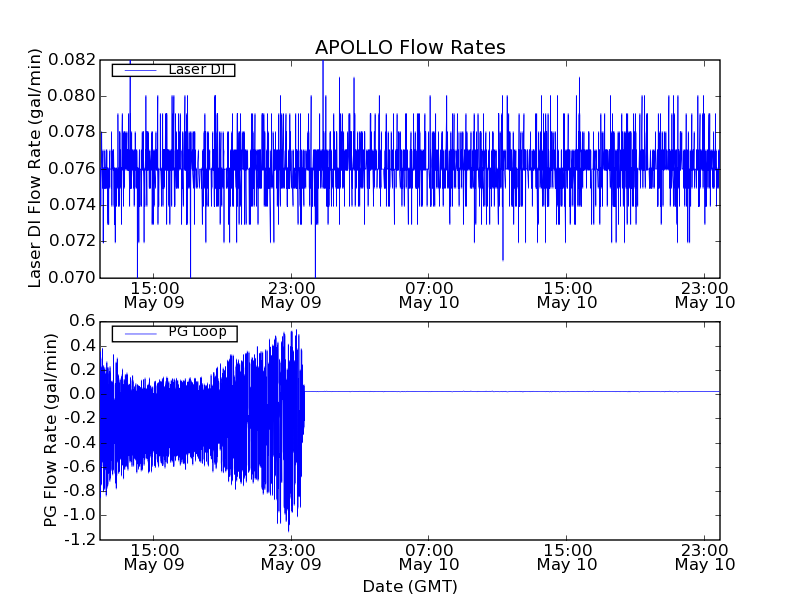Click the 'APOLLO Flow Rates' chart title
Screen dimensions: 800x600
410,47
